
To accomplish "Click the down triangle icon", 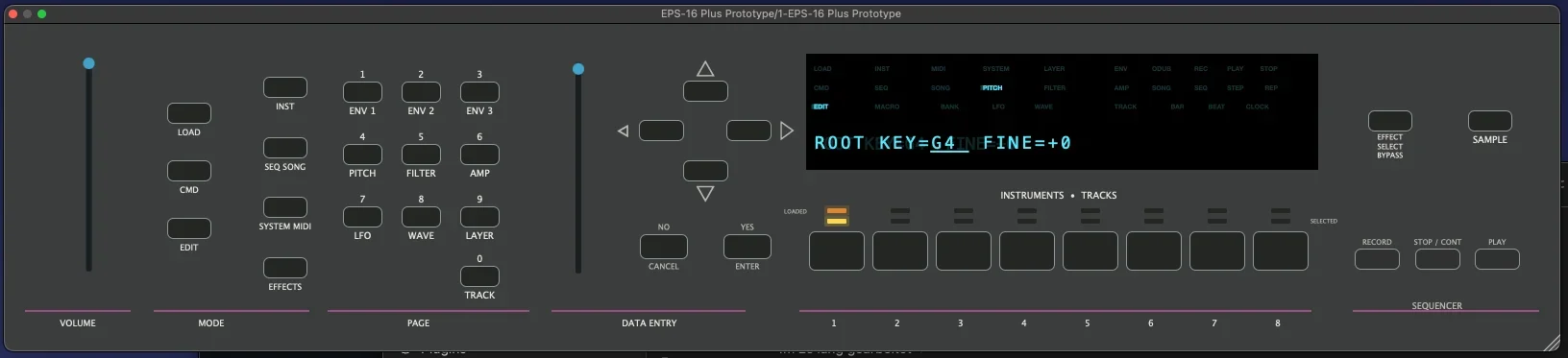I will point(705,194).
